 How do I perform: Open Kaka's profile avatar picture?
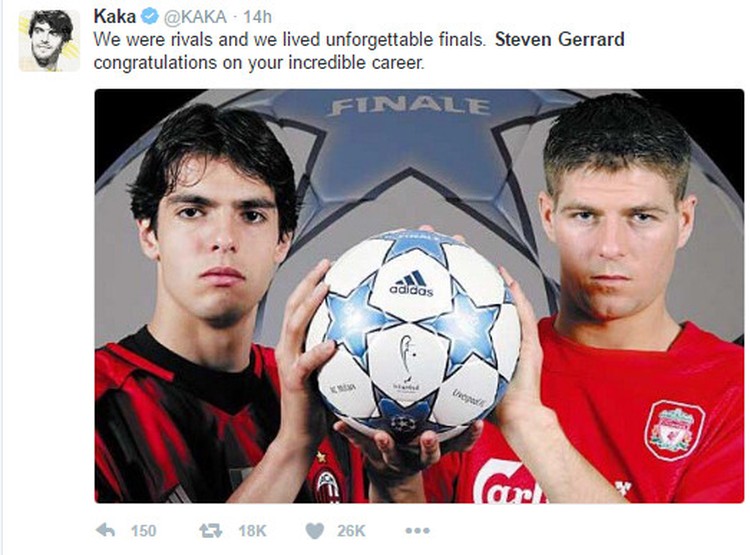[x=49, y=41]
